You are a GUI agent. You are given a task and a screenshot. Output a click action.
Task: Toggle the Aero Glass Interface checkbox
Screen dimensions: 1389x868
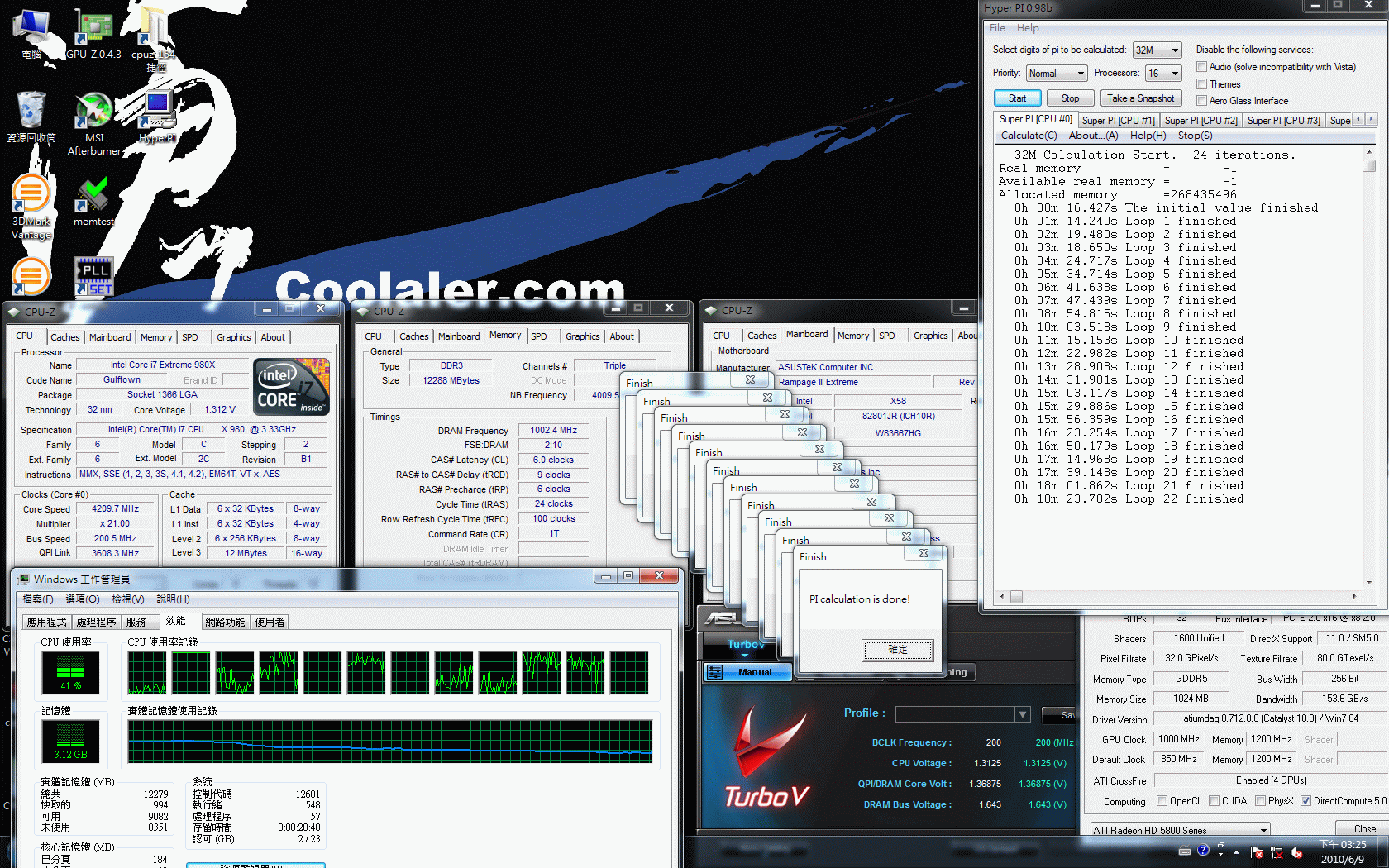tap(1202, 101)
